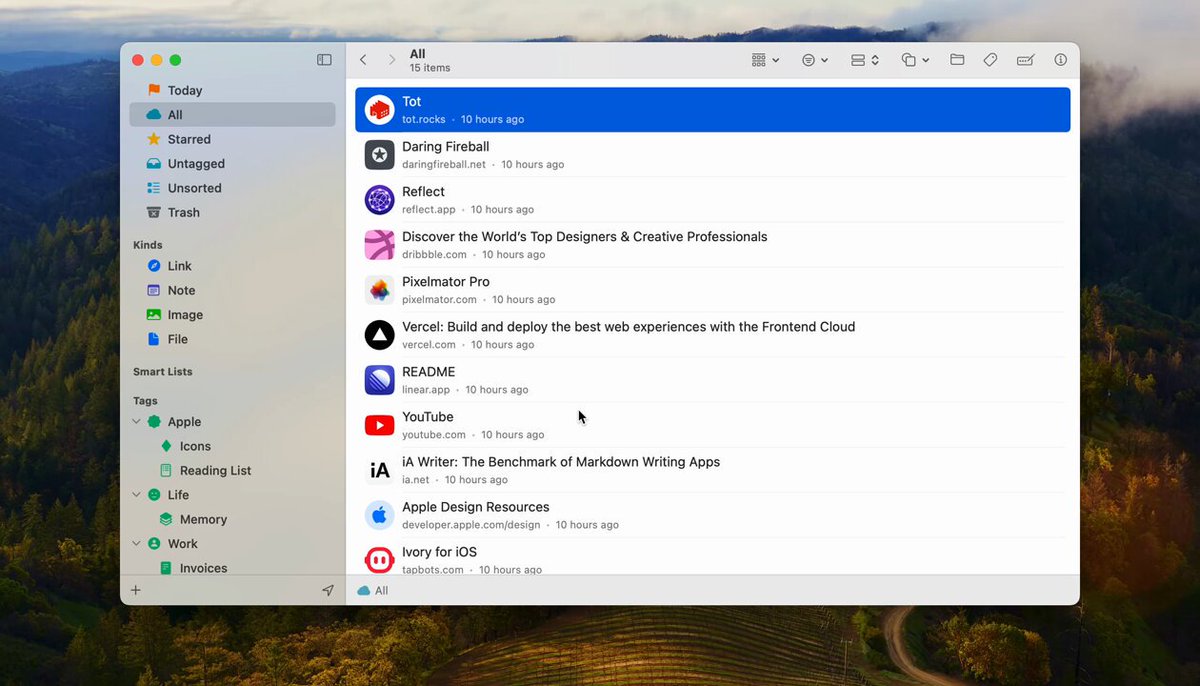Viewport: 1200px width, 686px height.
Task: Click the tag icon in toolbar
Action: tap(990, 60)
